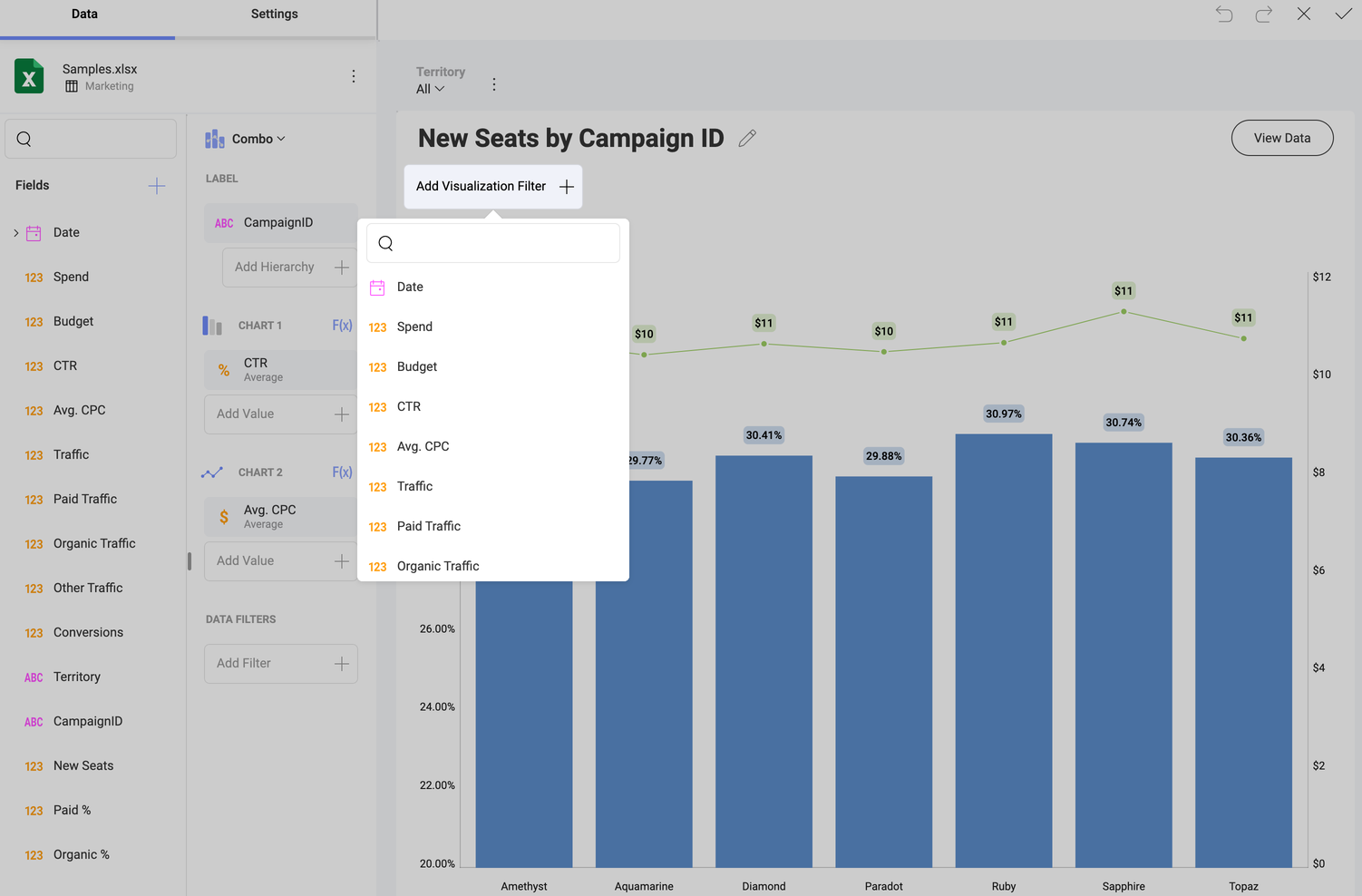
Task: Choose Avg. CPC in the filter popup
Action: coord(493,446)
